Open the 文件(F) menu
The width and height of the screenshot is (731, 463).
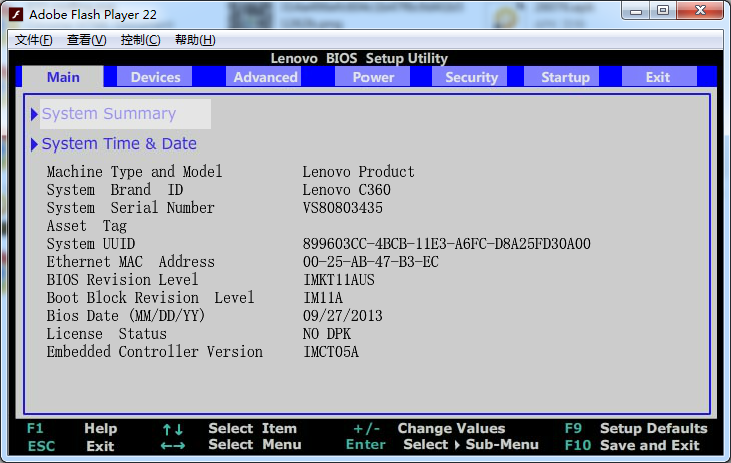click(34, 40)
